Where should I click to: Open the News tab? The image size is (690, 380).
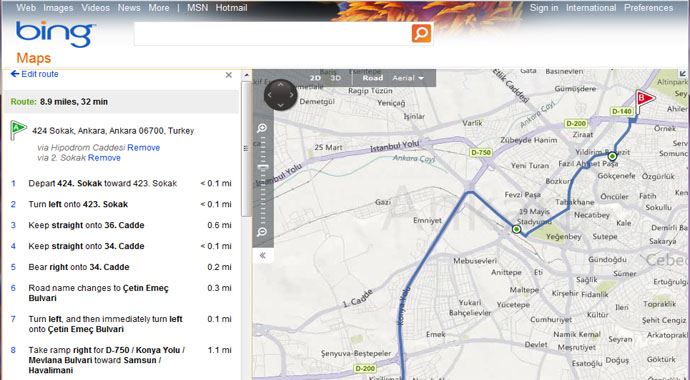click(x=129, y=7)
